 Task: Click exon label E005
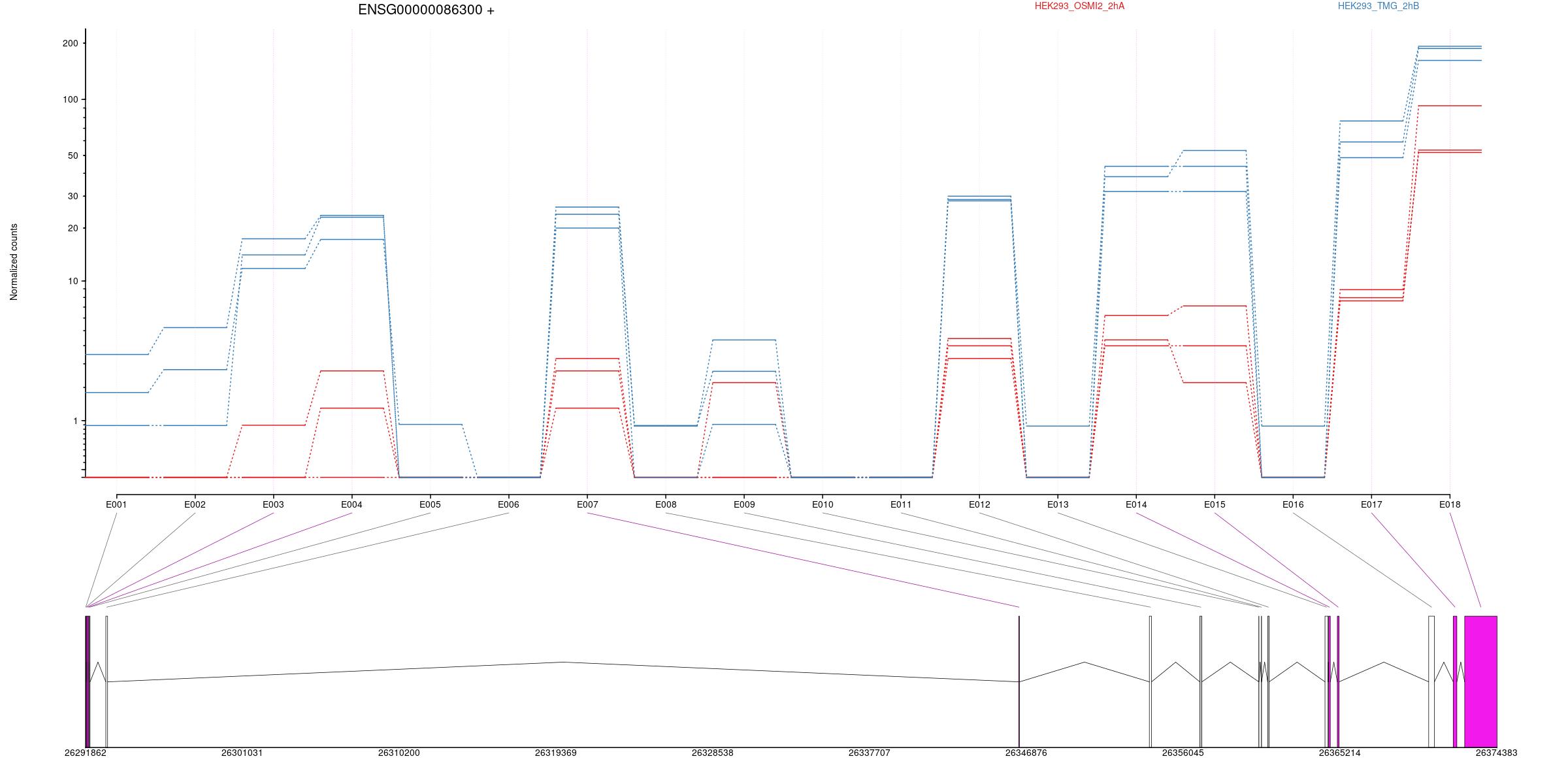coord(430,504)
